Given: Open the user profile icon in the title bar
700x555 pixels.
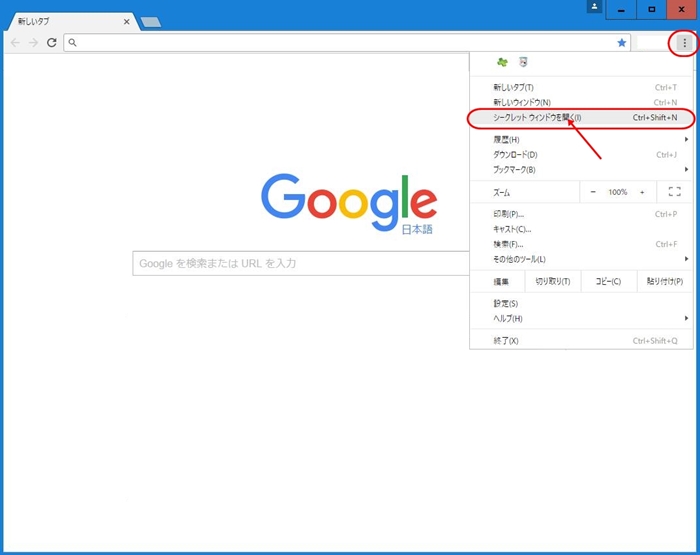Looking at the screenshot, I should tap(594, 7).
